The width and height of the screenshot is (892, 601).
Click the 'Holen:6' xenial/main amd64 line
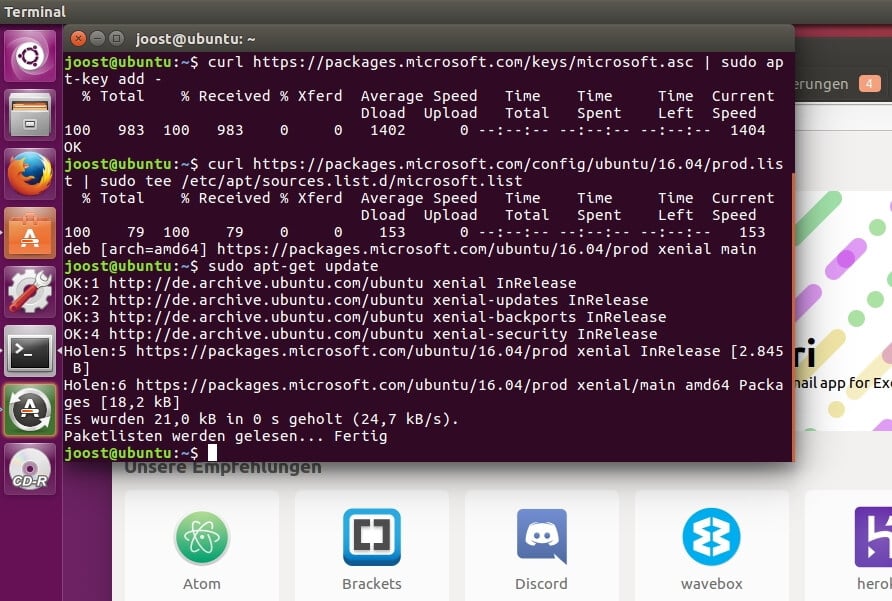(x=423, y=393)
